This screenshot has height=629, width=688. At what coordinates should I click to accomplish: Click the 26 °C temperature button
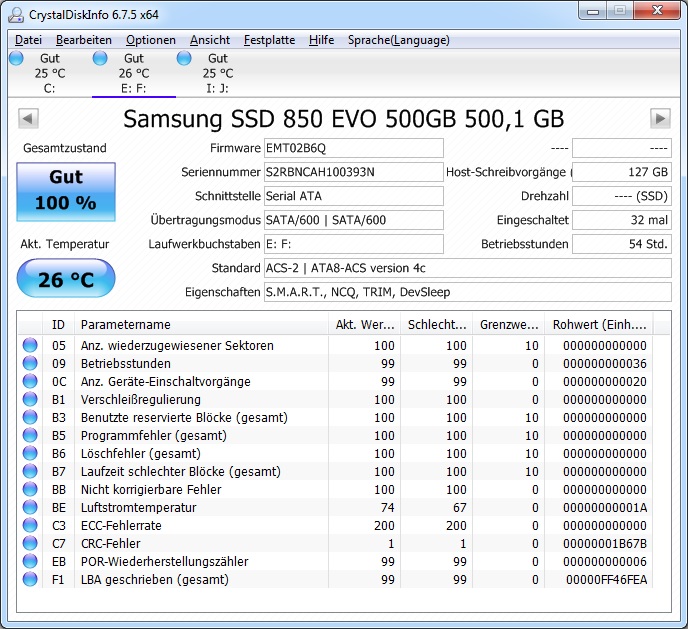[66, 278]
